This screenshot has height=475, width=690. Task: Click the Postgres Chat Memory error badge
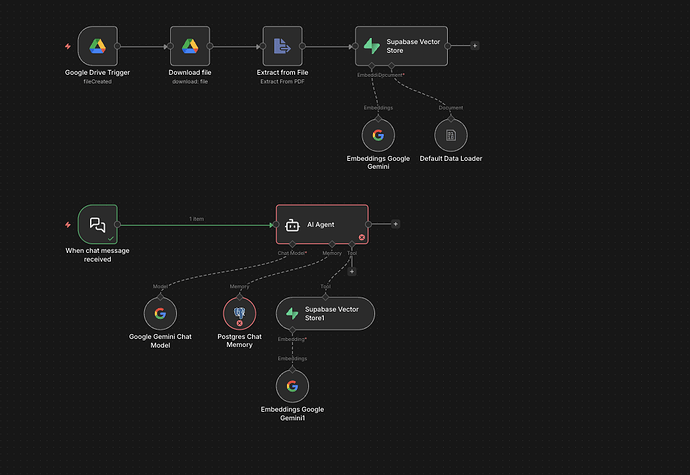click(239, 323)
